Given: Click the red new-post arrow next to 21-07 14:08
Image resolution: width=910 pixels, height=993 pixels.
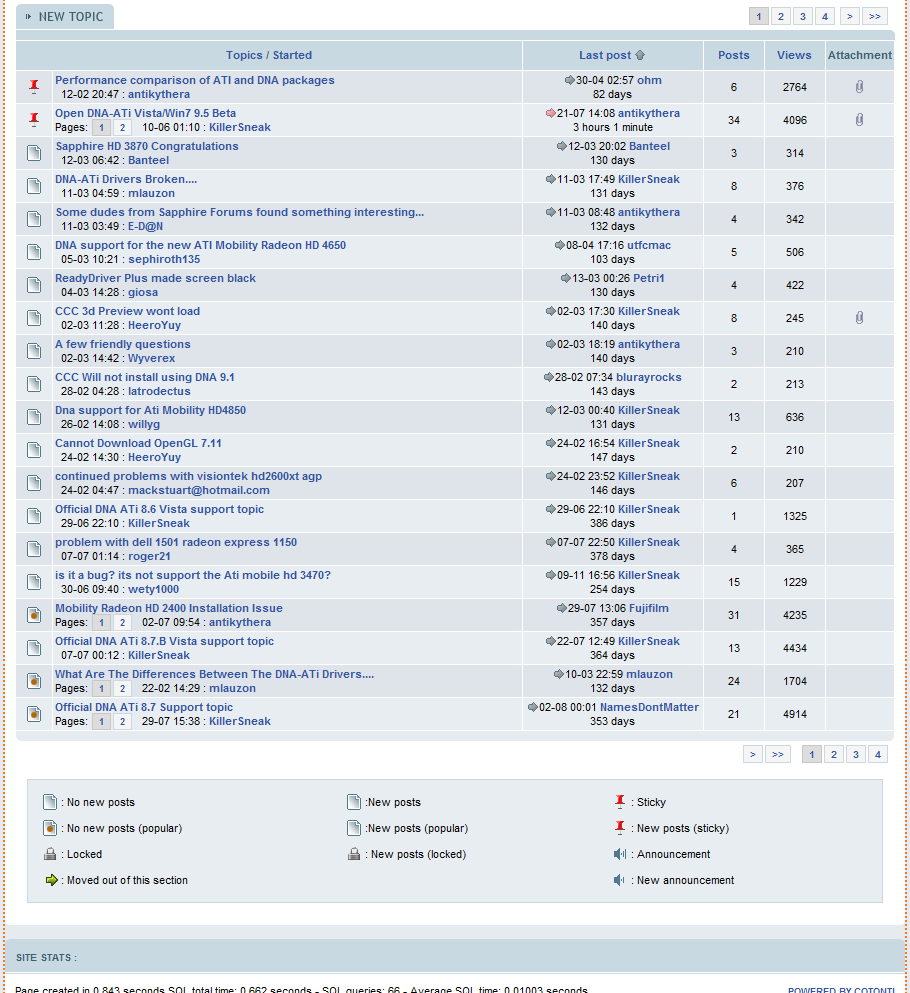Looking at the screenshot, I should tap(551, 113).
